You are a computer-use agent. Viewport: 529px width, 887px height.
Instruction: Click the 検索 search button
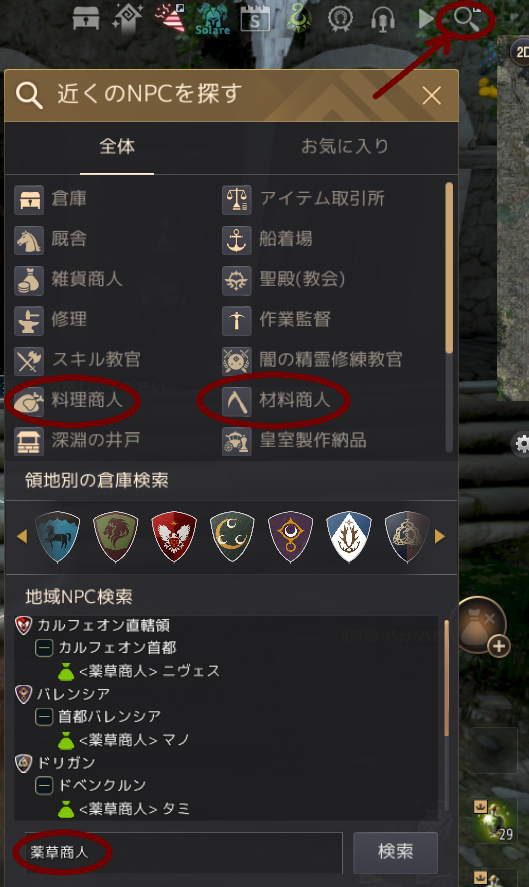(x=395, y=852)
